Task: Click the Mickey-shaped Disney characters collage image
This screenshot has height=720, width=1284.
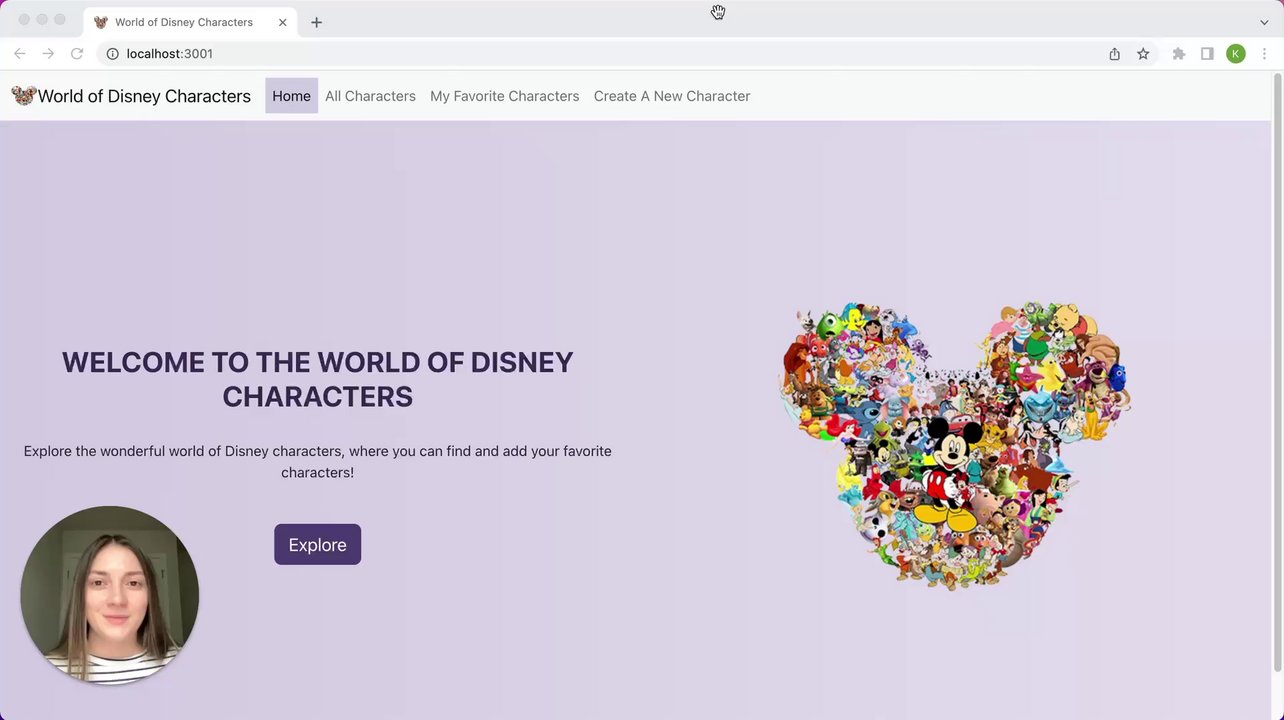Action: (x=955, y=445)
